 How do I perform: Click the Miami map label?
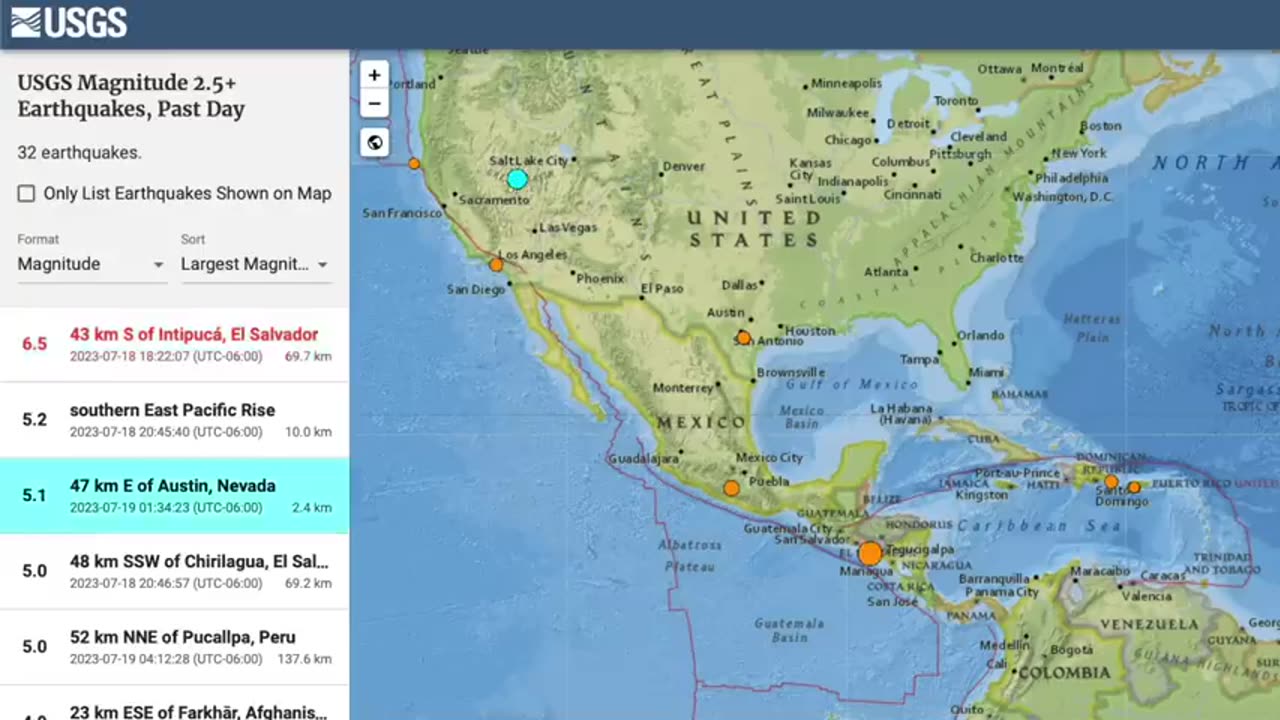[986, 372]
